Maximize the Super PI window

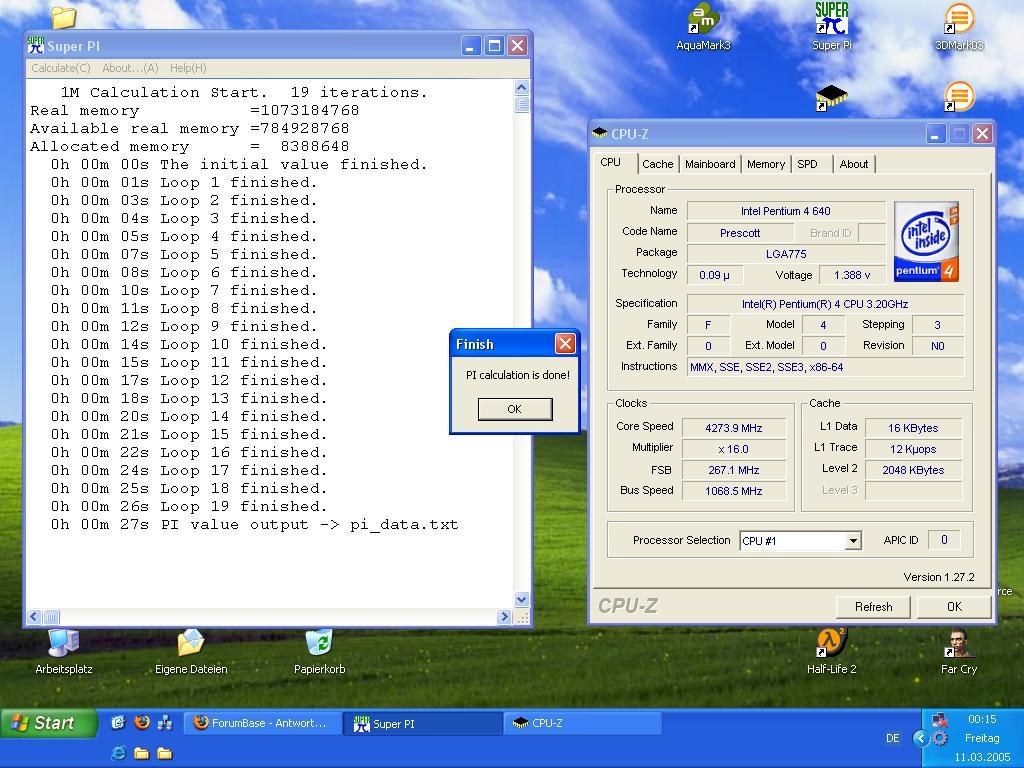tap(494, 46)
